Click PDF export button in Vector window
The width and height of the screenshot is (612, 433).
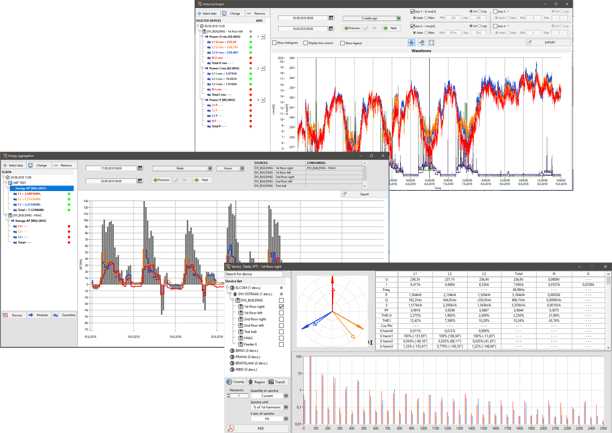pyautogui.click(x=257, y=428)
